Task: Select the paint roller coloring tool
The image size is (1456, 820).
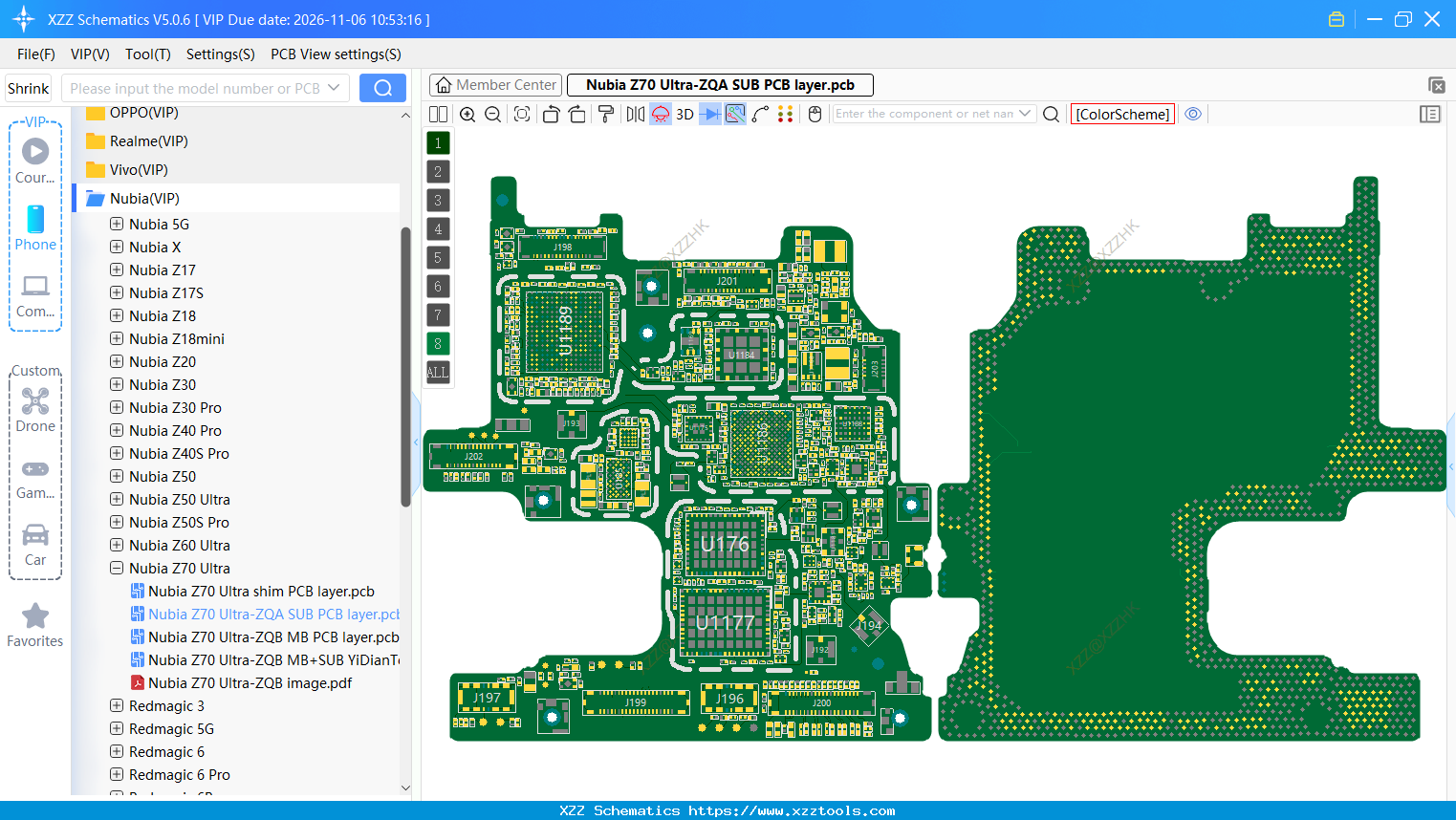Action: [x=606, y=114]
